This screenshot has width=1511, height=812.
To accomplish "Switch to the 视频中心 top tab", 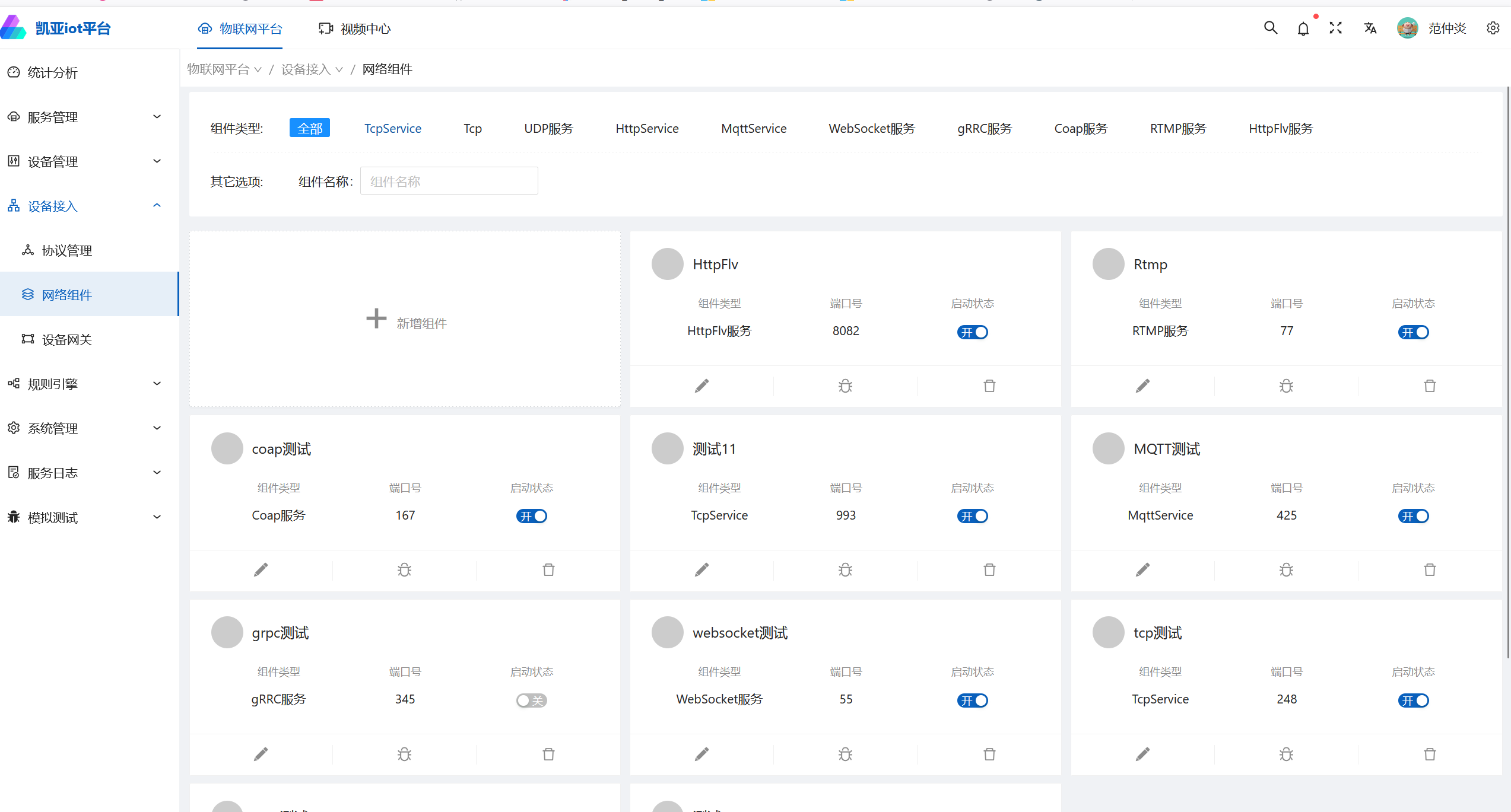I will [x=355, y=28].
